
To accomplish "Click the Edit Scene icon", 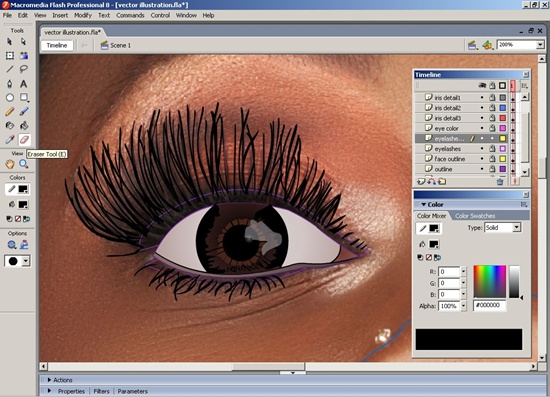I will [472, 45].
